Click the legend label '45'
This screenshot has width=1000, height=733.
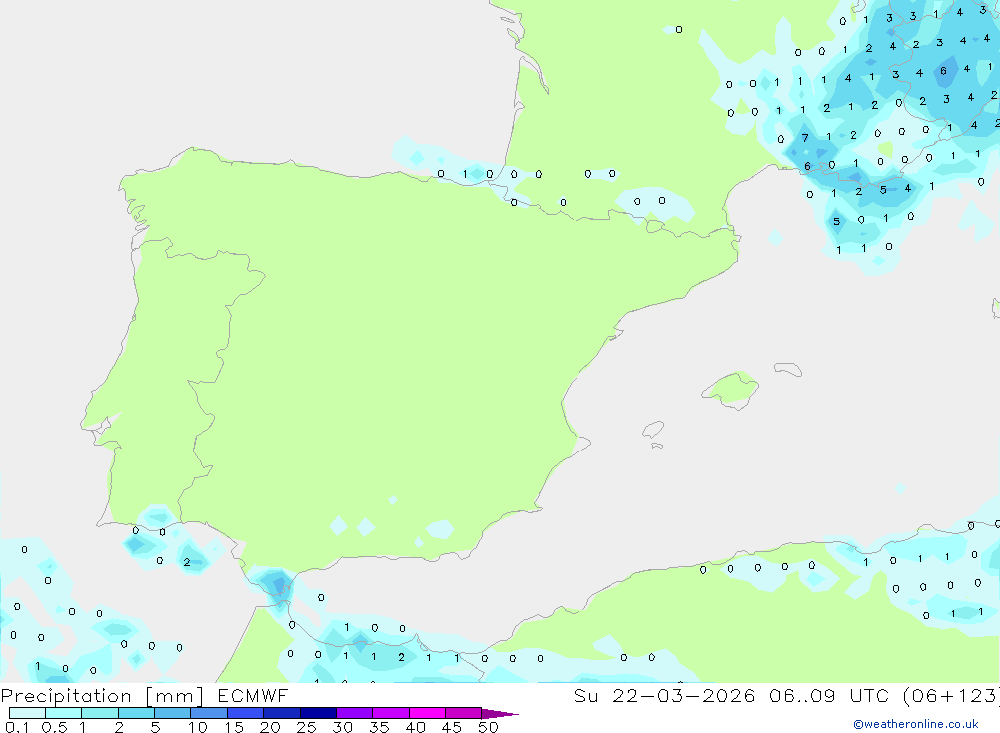point(452,727)
